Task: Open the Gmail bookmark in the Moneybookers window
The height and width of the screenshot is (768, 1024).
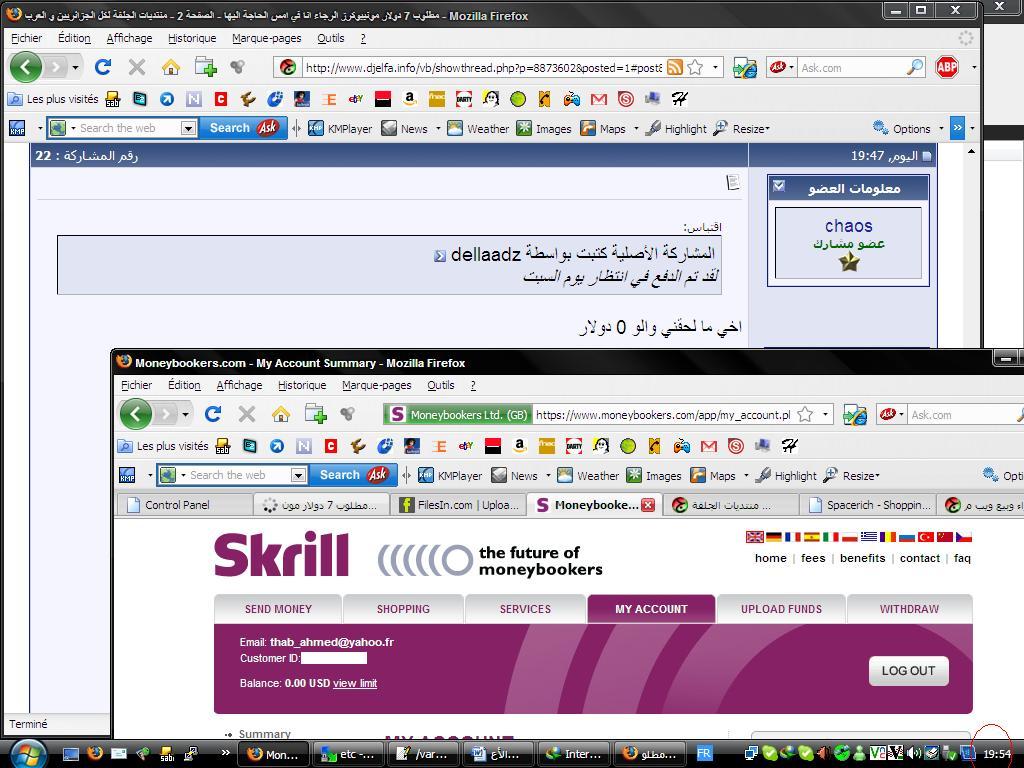Action: 709,446
